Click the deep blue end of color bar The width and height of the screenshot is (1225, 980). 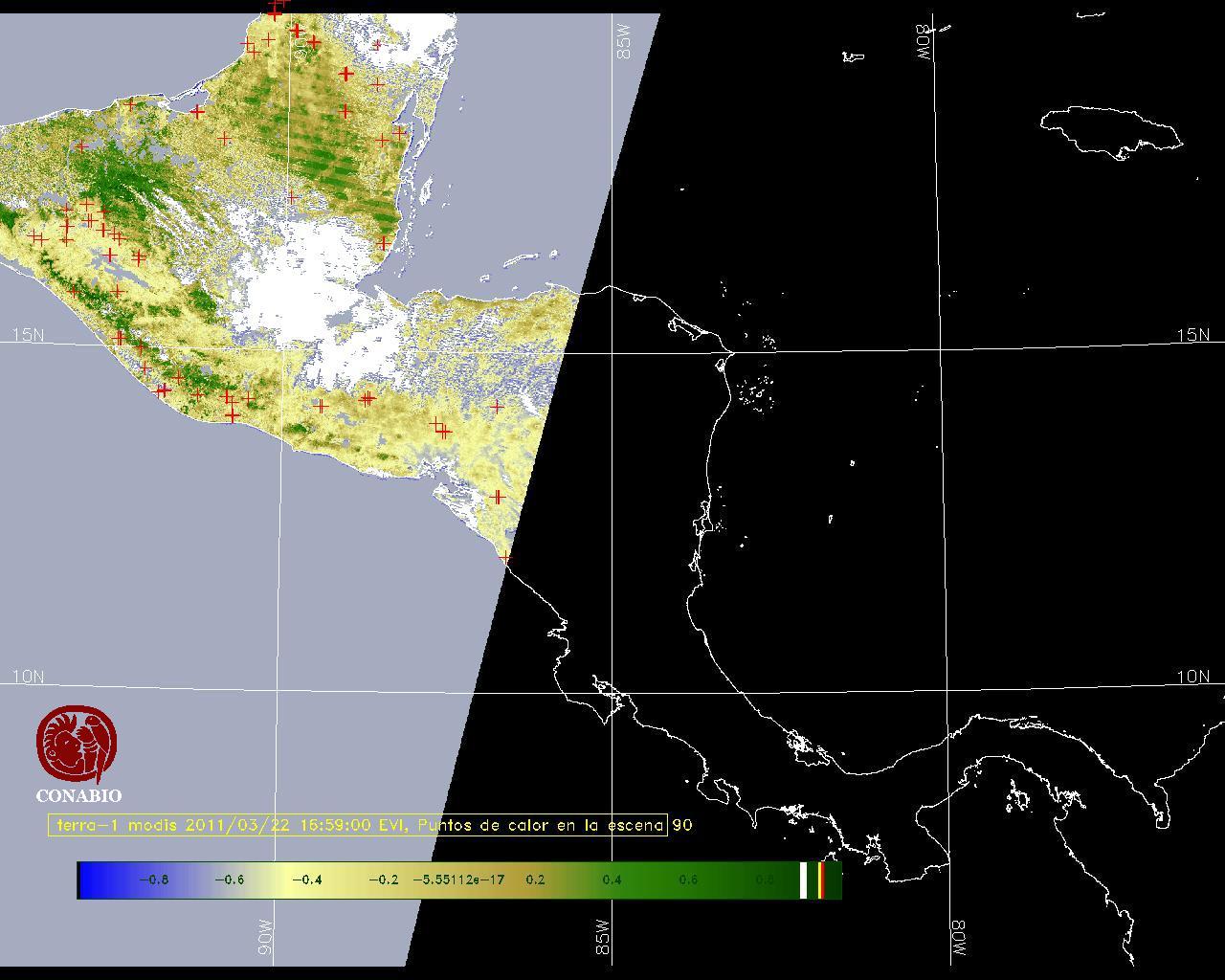[88, 880]
